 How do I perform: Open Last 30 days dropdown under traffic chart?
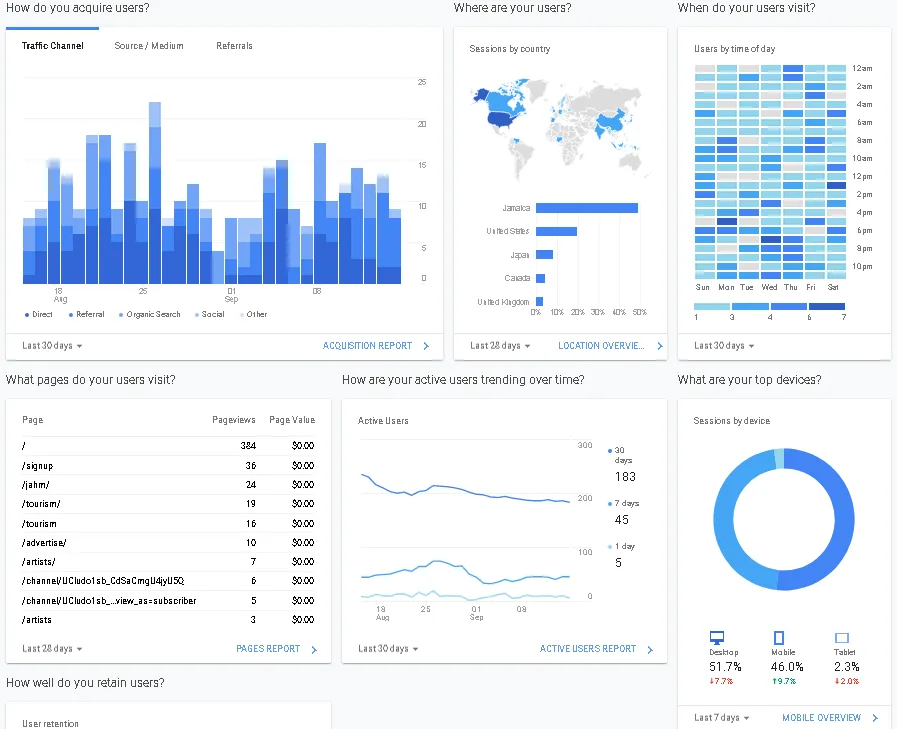52,346
